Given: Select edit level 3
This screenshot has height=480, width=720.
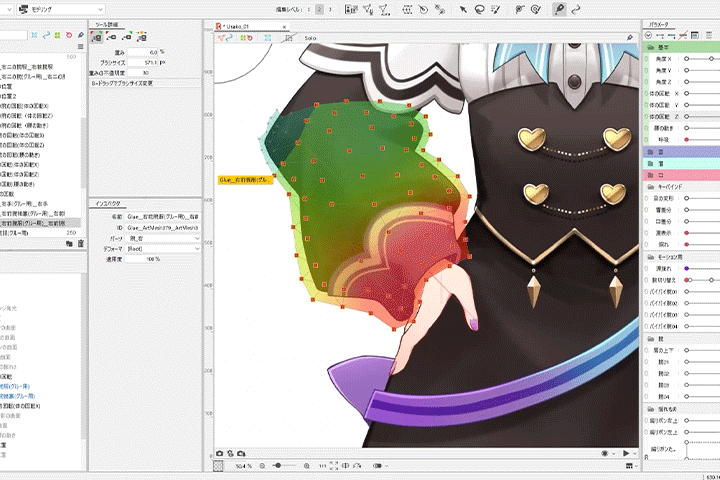Looking at the screenshot, I should pyautogui.click(x=330, y=9).
